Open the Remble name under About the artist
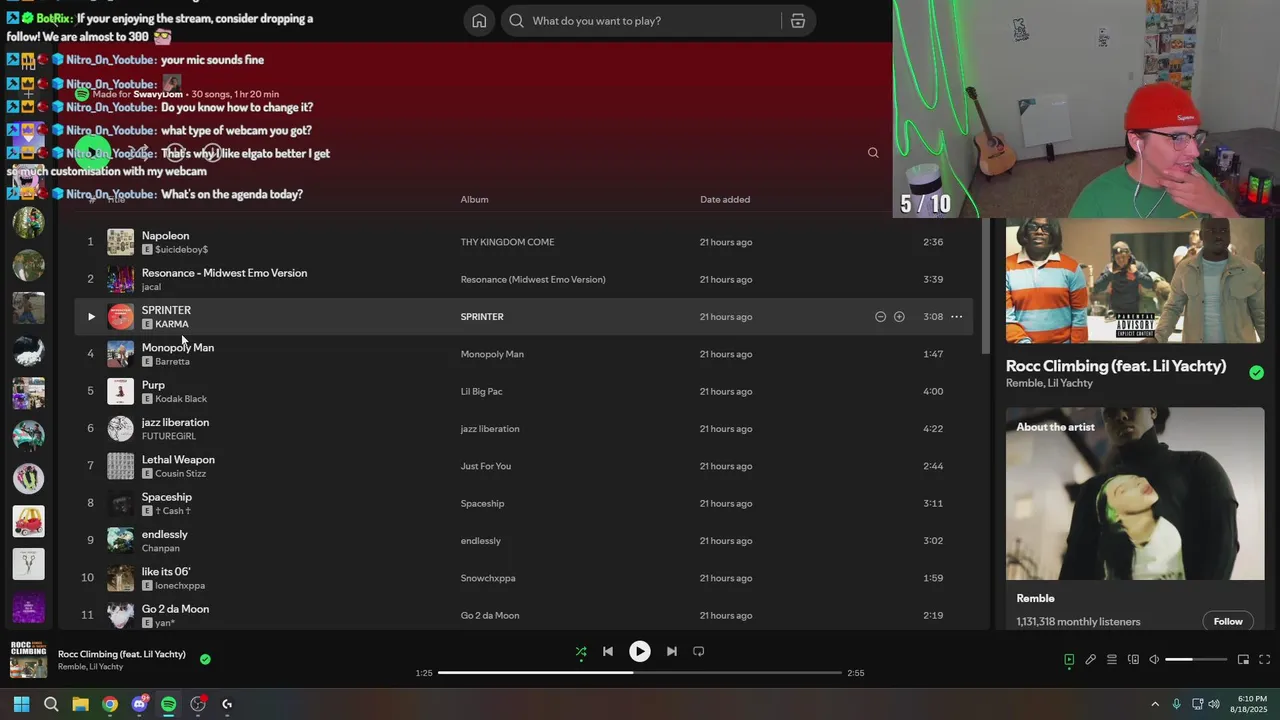 (1035, 598)
